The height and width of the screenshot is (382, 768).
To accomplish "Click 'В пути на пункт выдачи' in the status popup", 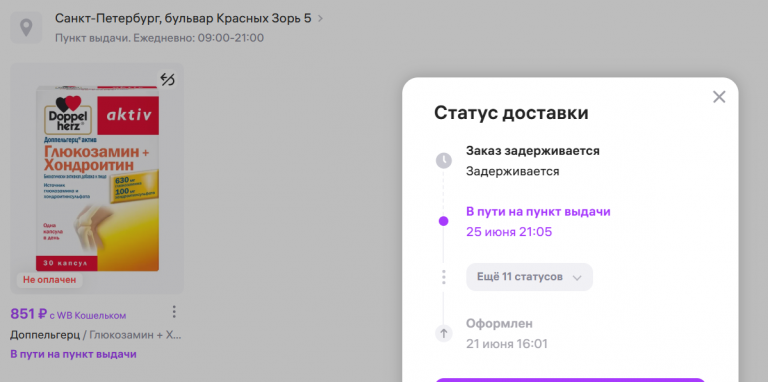I will click(538, 212).
